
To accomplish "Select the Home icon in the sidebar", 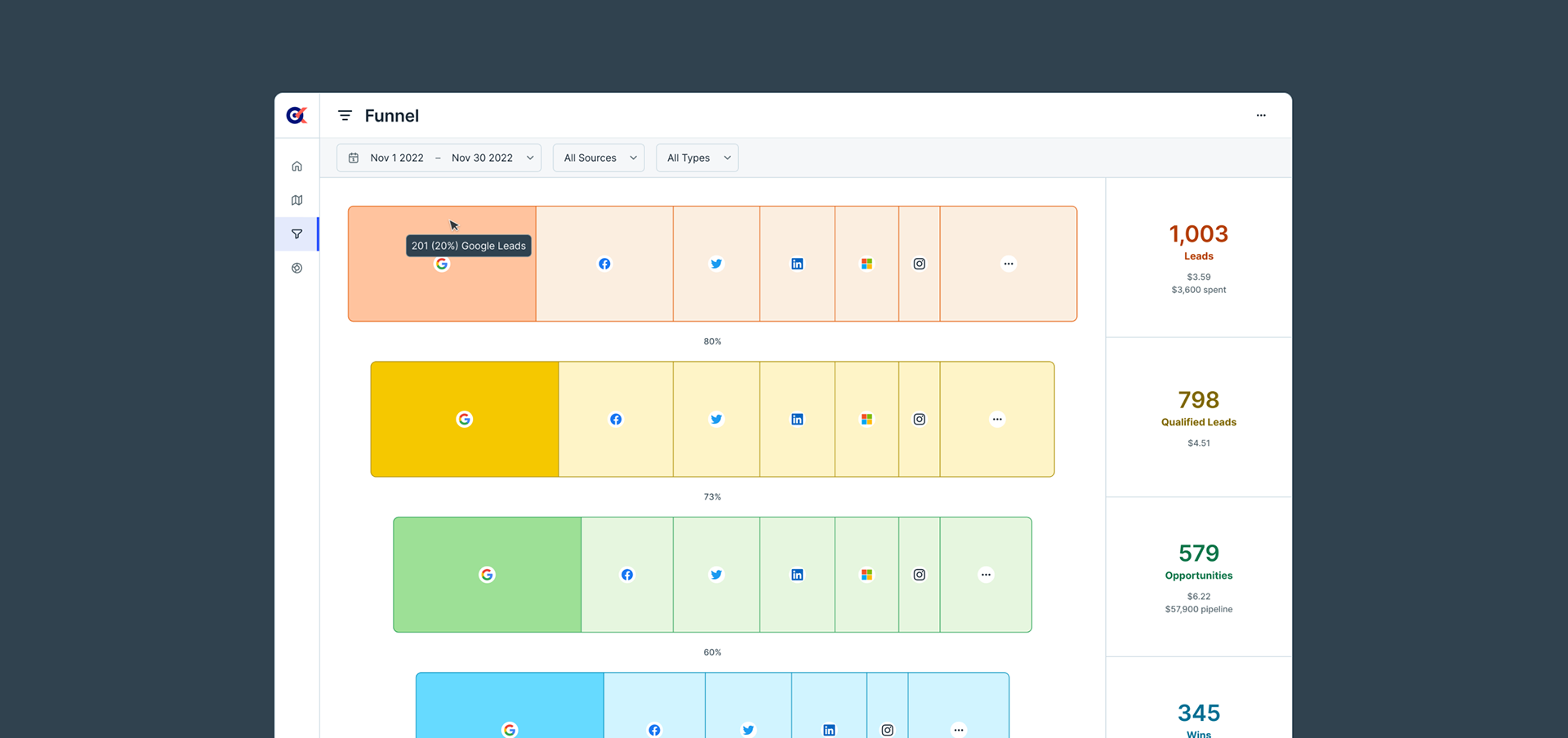I will coord(296,166).
